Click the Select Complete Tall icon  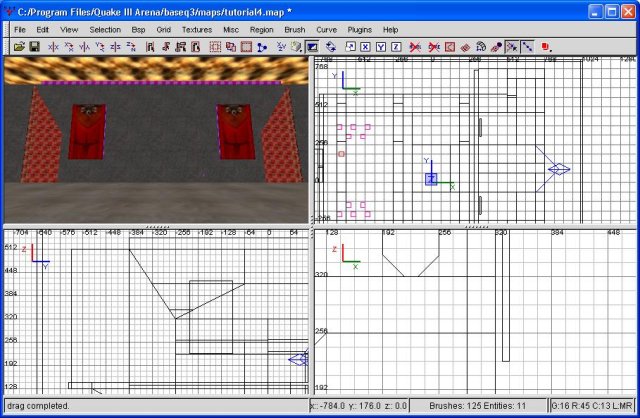(x=150, y=47)
